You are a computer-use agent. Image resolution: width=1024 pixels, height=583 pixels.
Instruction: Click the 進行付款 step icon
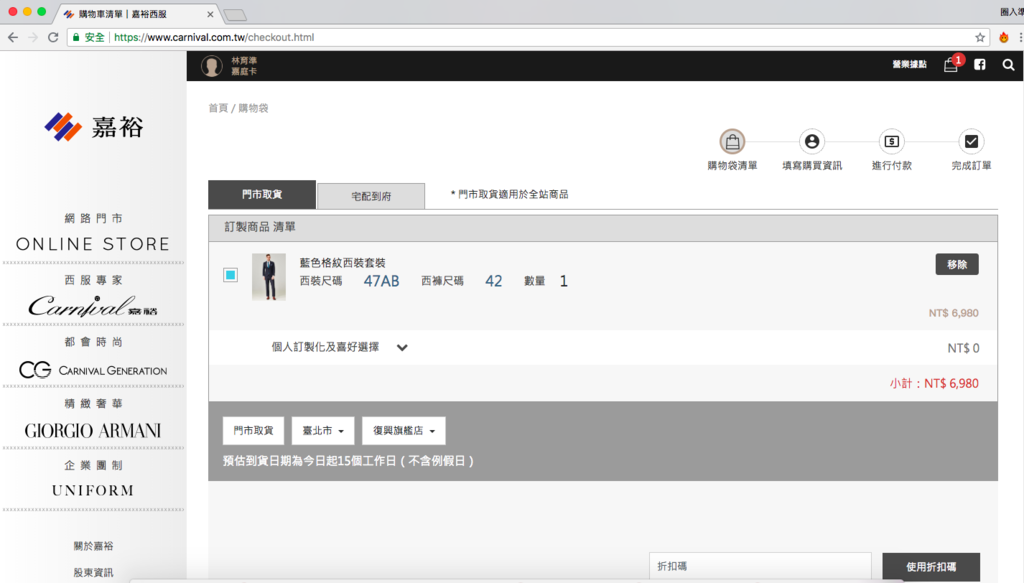click(x=891, y=141)
